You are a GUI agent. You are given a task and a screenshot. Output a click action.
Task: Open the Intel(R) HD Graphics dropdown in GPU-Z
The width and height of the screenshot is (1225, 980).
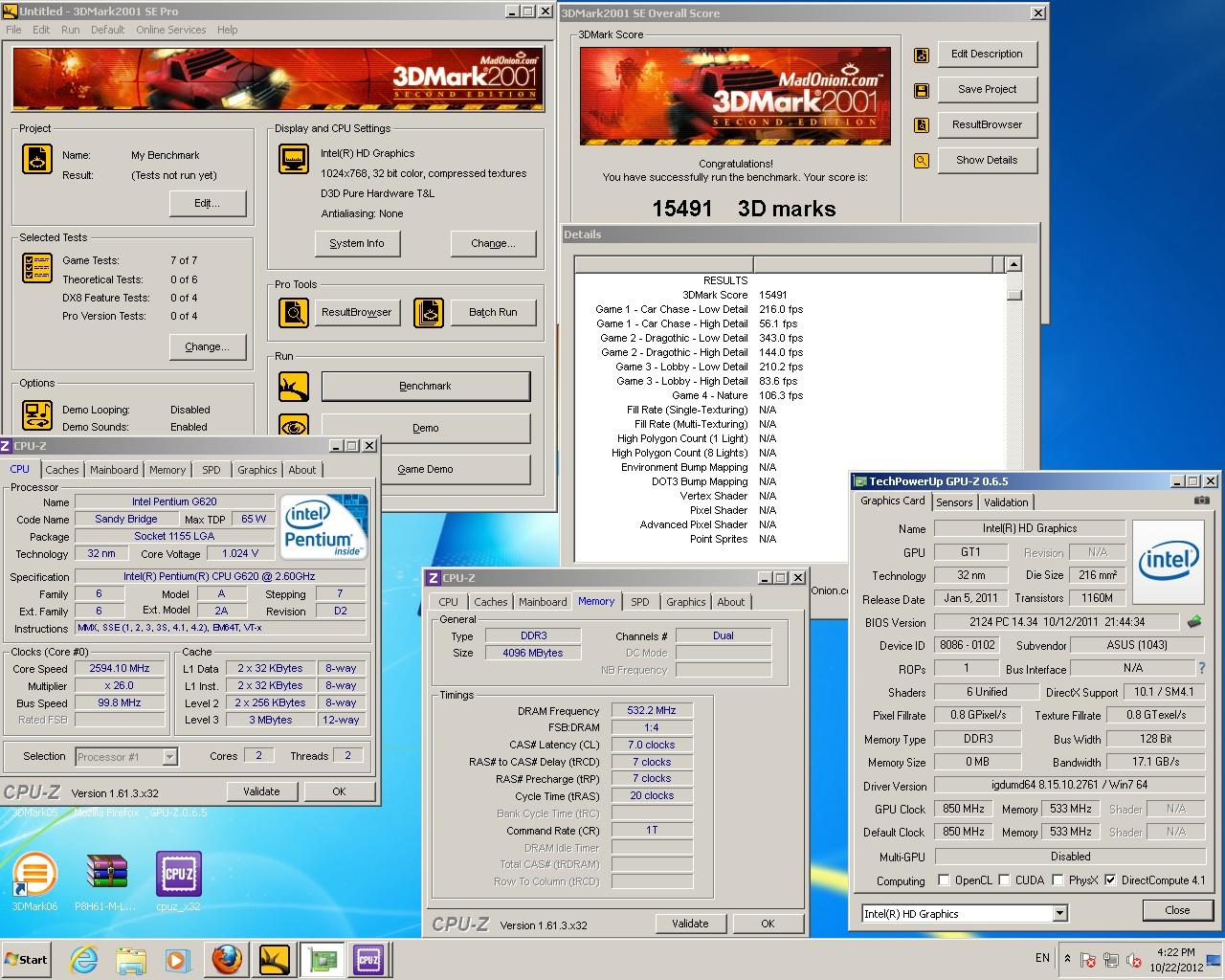click(1059, 914)
